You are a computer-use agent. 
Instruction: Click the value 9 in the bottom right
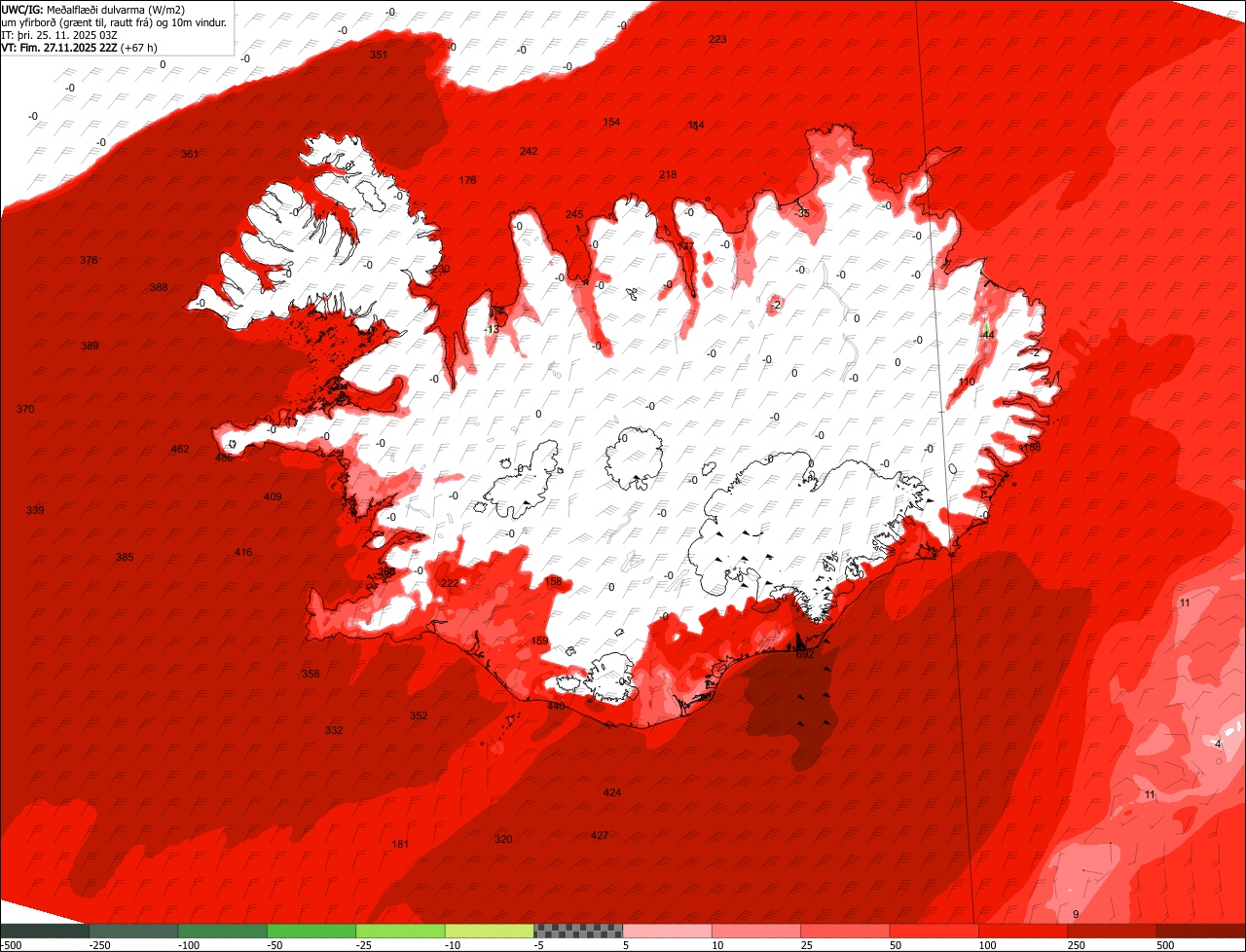point(1076,914)
